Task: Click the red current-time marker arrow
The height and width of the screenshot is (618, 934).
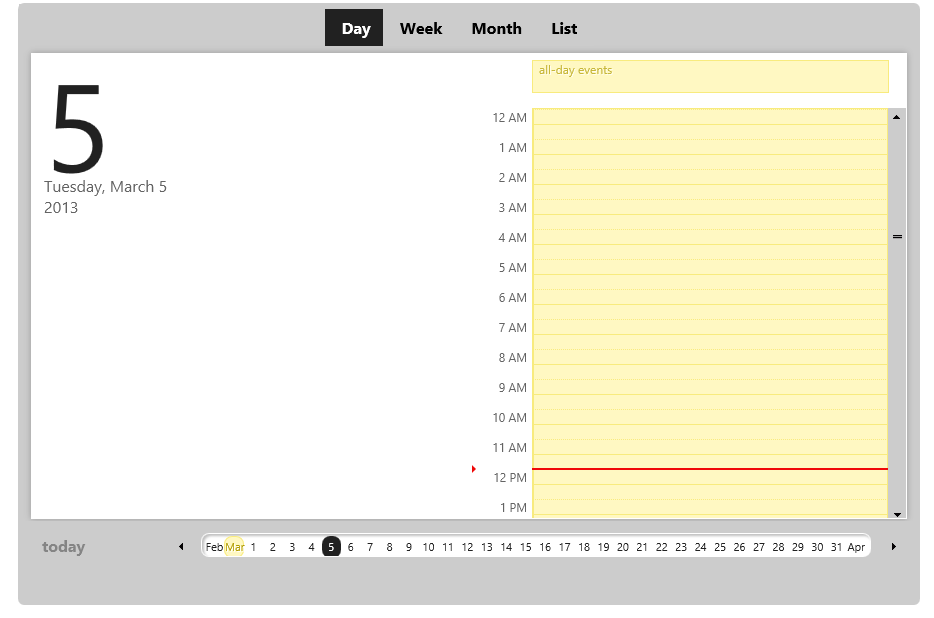Action: pyautogui.click(x=474, y=468)
